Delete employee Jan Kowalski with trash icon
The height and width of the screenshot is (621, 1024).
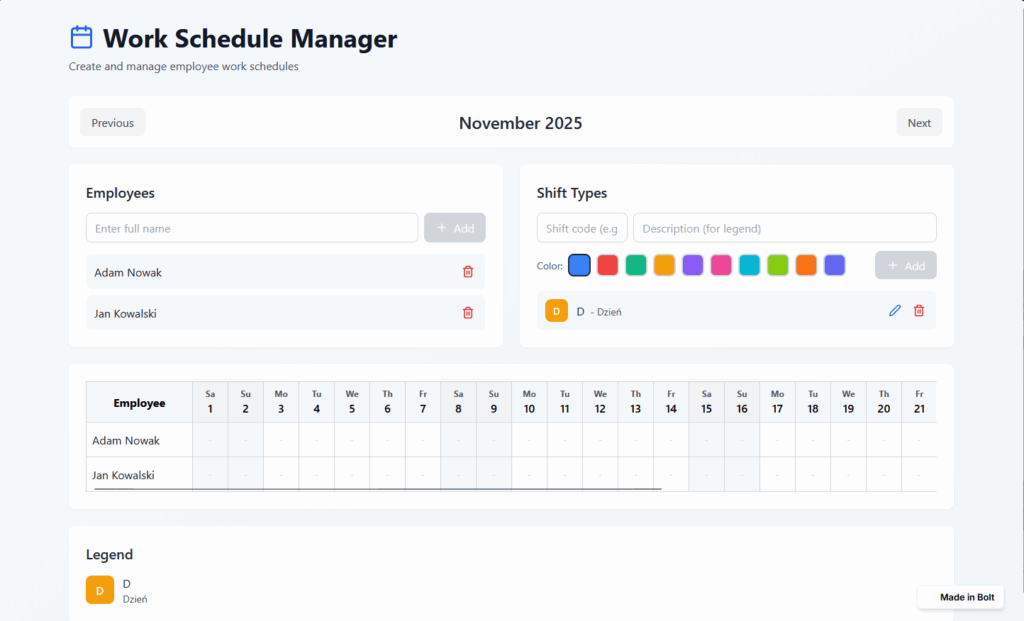467,313
